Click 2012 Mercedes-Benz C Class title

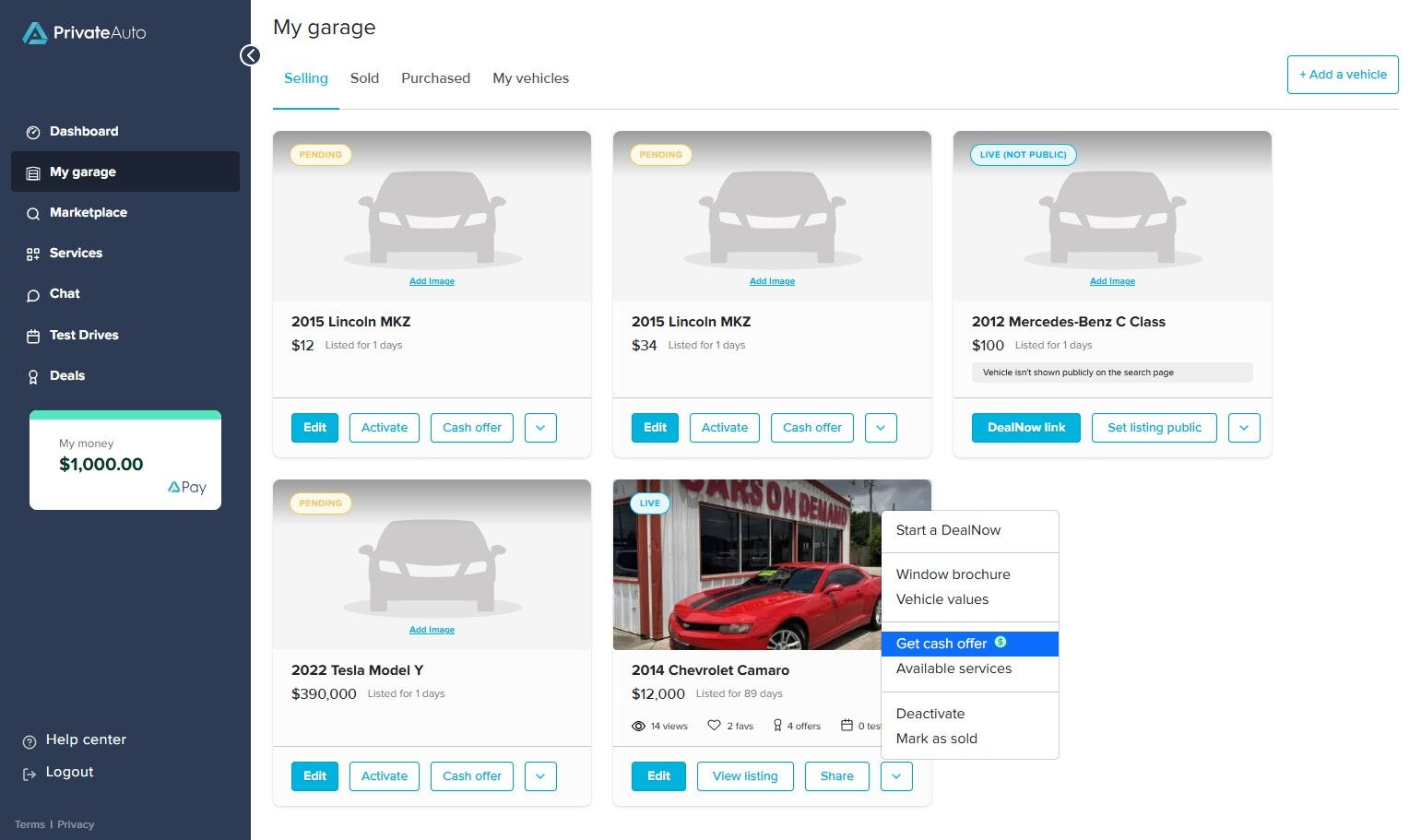(x=1069, y=322)
